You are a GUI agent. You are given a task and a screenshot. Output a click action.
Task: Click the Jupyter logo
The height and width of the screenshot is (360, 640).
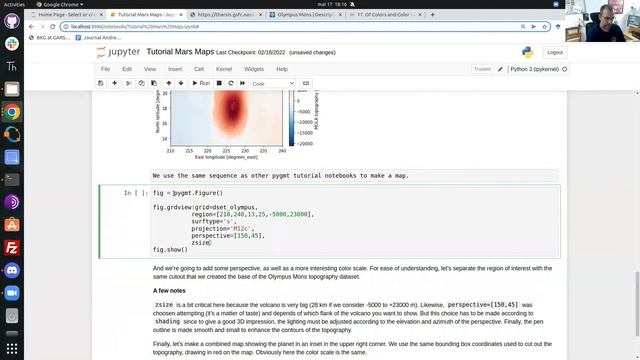[118, 52]
